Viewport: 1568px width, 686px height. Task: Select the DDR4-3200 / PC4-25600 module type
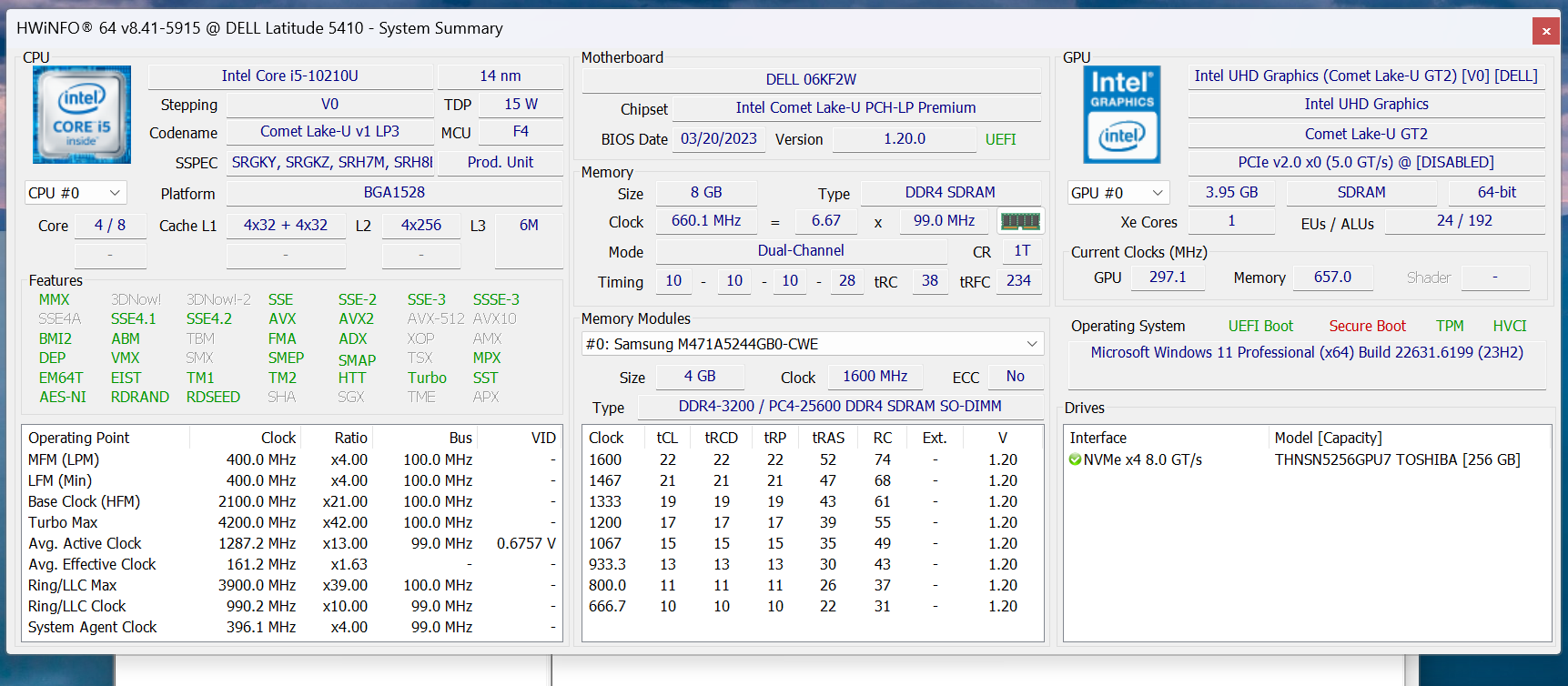(x=840, y=407)
